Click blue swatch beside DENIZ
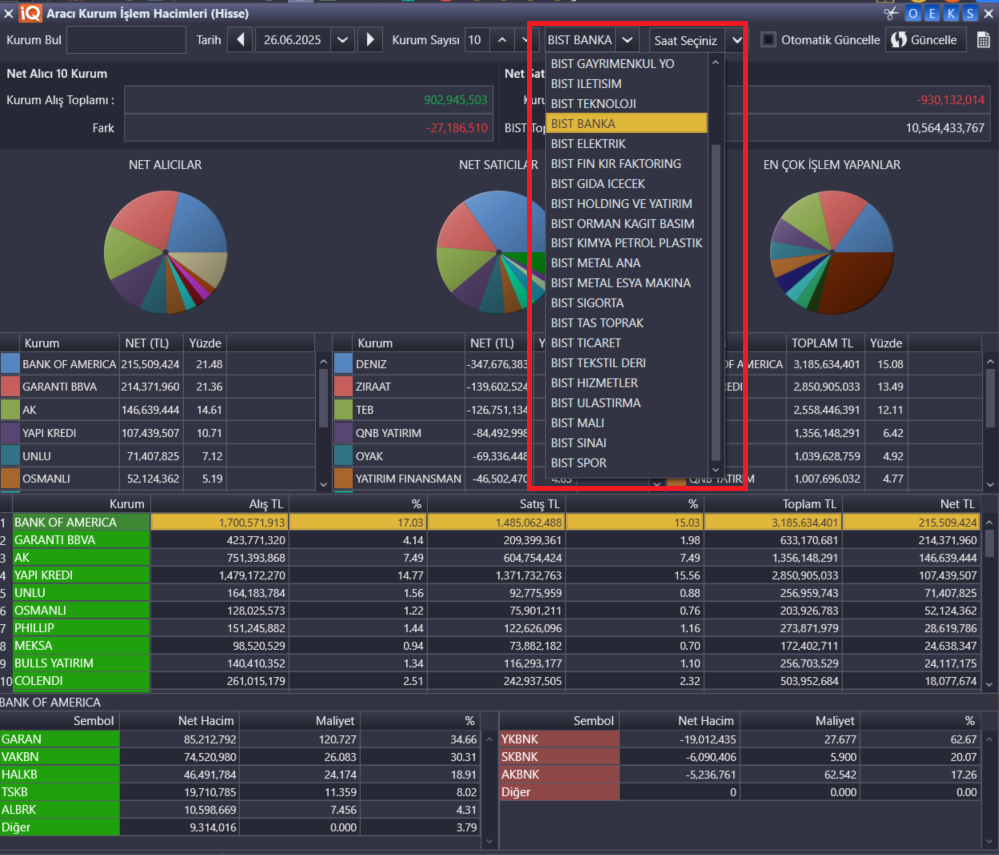 click(343, 364)
